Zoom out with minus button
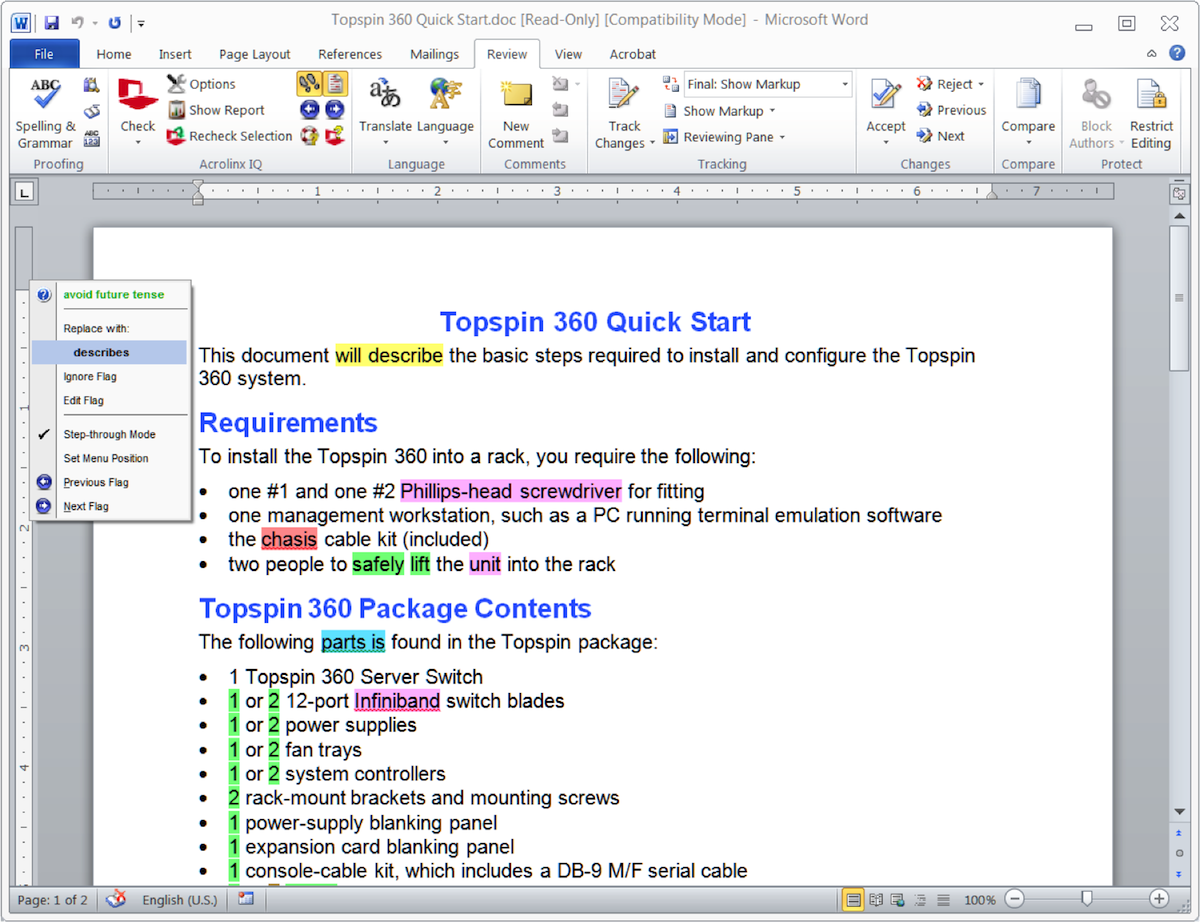The height and width of the screenshot is (922, 1200). click(x=1015, y=899)
